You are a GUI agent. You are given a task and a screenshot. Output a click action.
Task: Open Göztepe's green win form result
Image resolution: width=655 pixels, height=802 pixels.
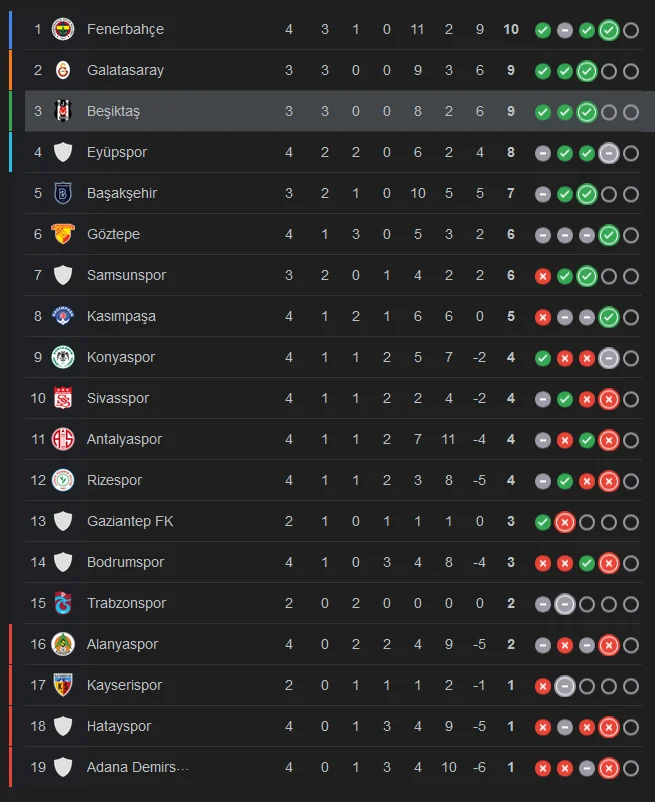(609, 234)
